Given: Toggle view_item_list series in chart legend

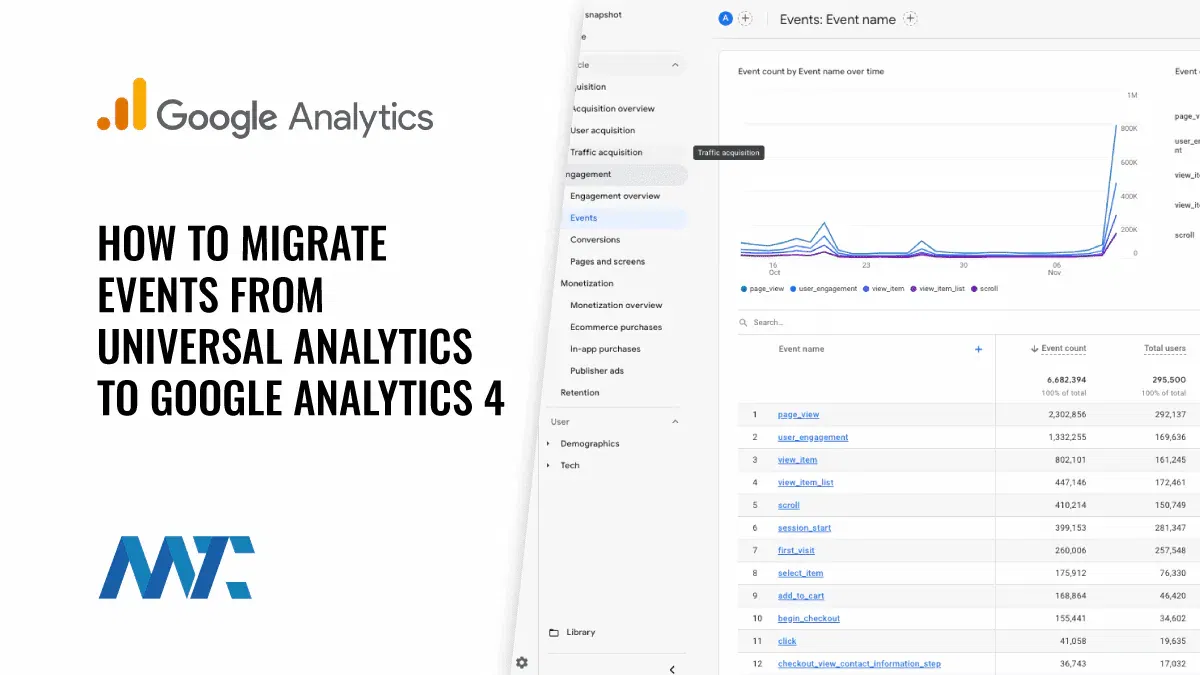Looking at the screenshot, I should [937, 288].
